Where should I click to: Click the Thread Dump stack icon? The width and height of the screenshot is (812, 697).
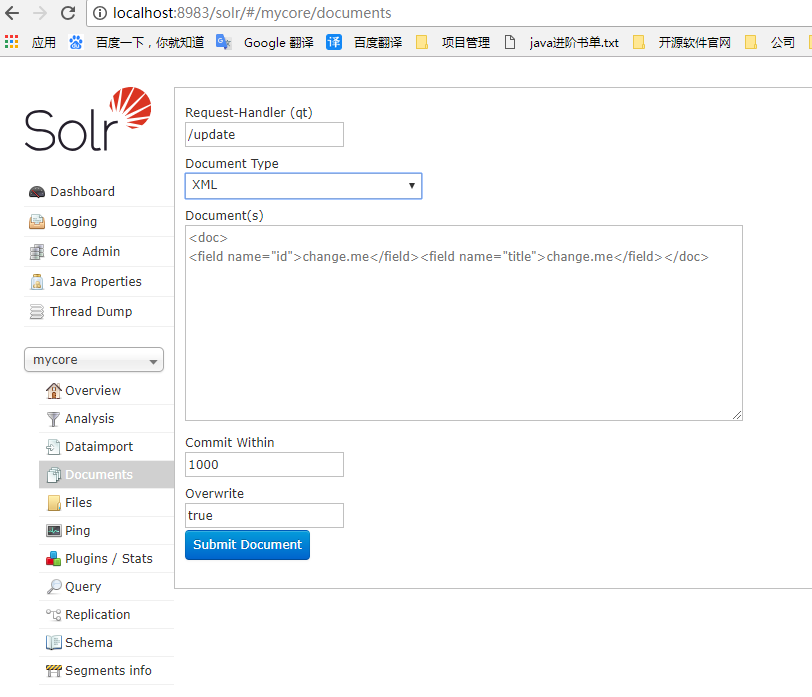point(37,312)
